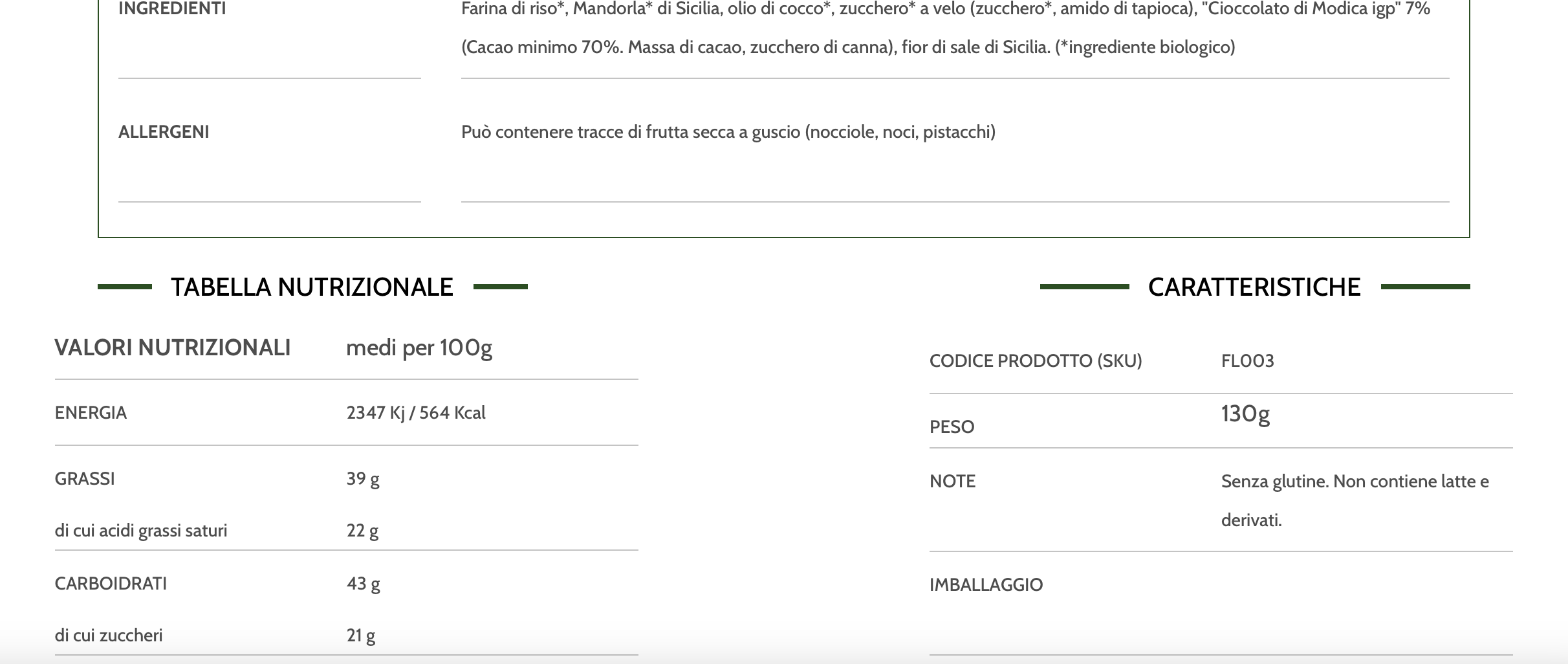This screenshot has width=1568, height=664.
Task: Click the TABELLA NUTRIZIONALE heading
Action: 312,287
